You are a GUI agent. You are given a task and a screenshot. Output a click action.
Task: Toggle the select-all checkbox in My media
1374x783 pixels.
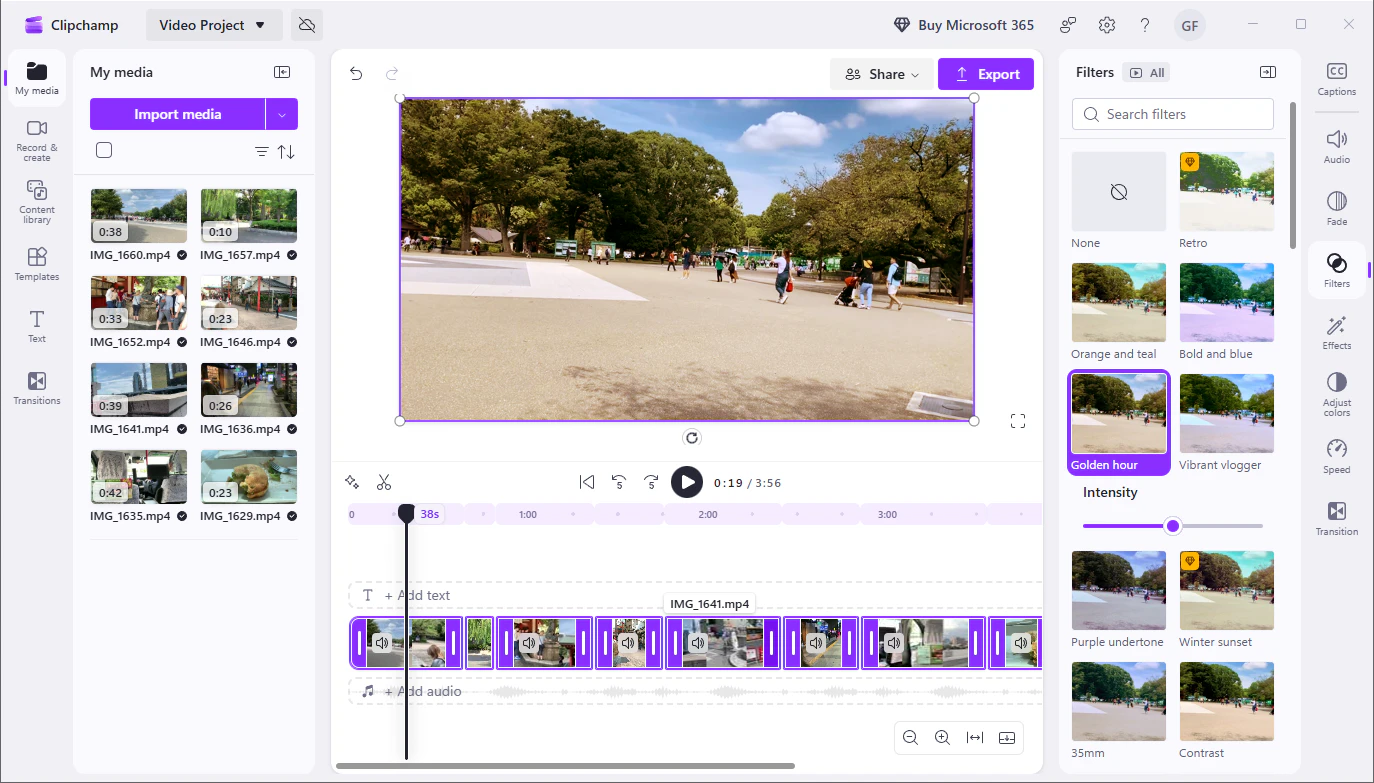coord(104,150)
